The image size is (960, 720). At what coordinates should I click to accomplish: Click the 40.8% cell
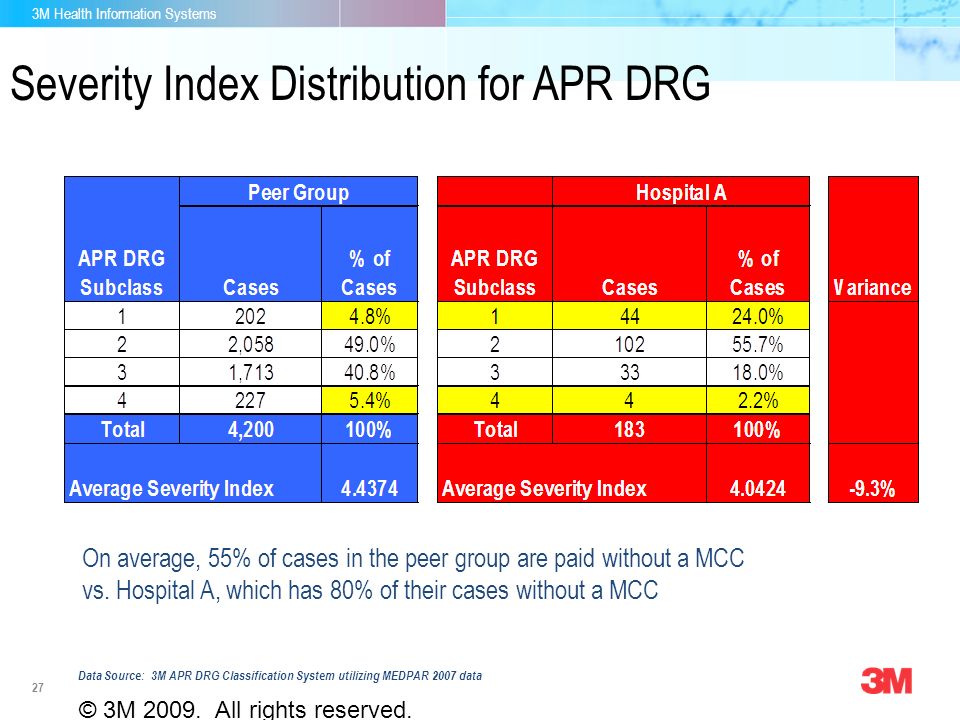(x=370, y=372)
